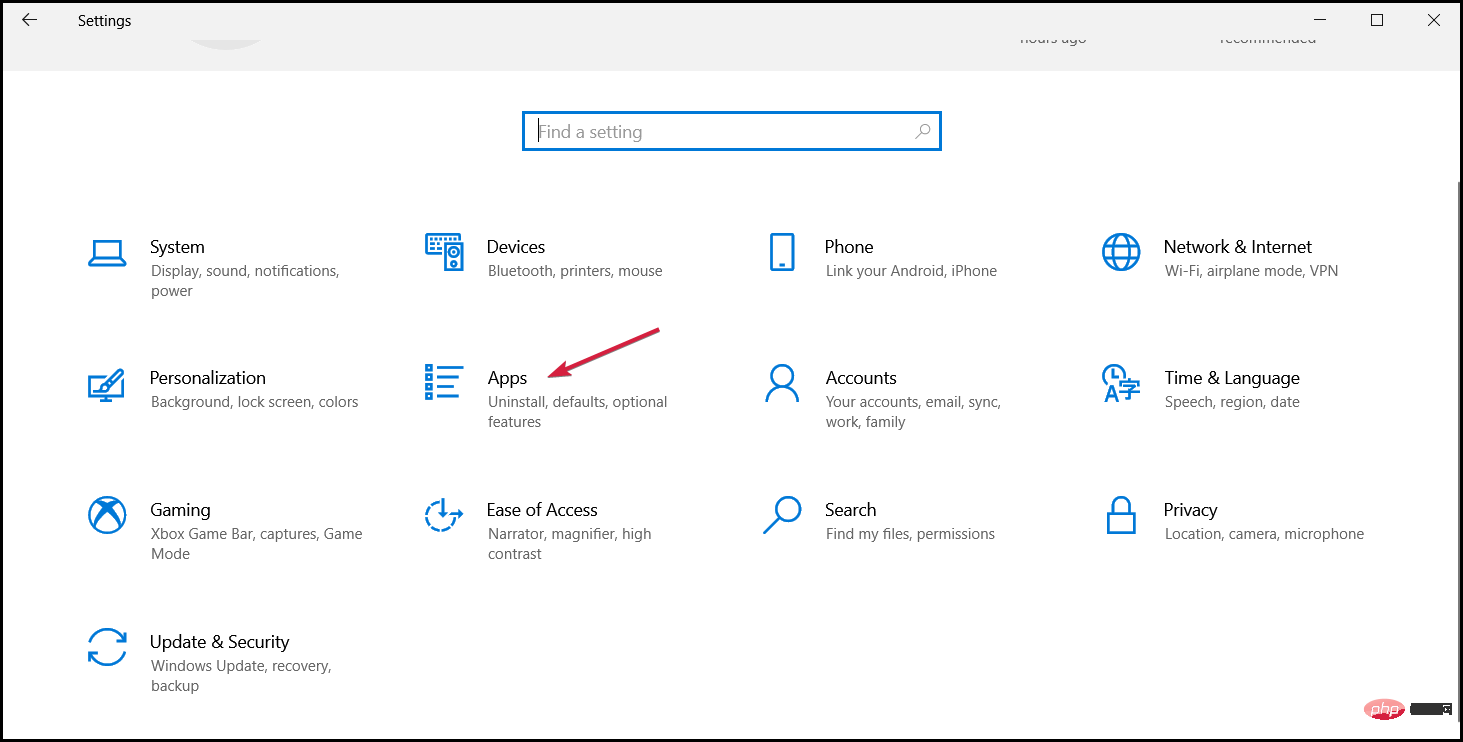Go to the Devices heading
This screenshot has width=1463, height=742.
tap(516, 247)
